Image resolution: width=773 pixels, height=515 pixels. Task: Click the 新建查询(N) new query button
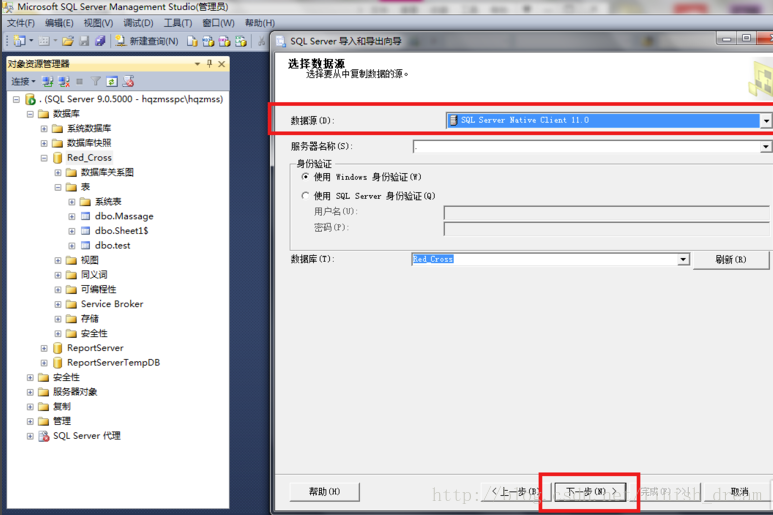tap(147, 41)
